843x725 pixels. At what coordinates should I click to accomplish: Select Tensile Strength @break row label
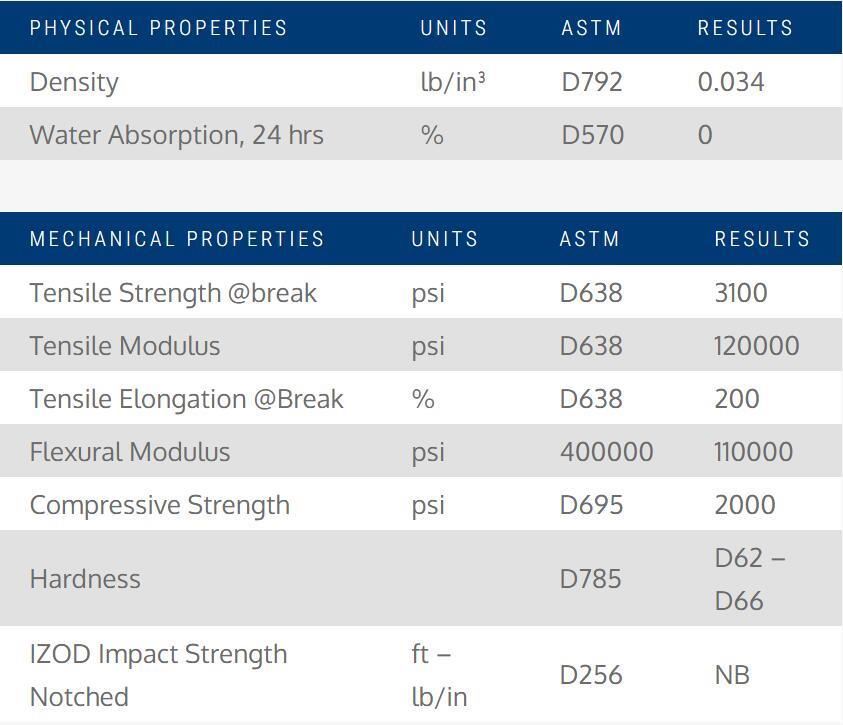tap(173, 293)
